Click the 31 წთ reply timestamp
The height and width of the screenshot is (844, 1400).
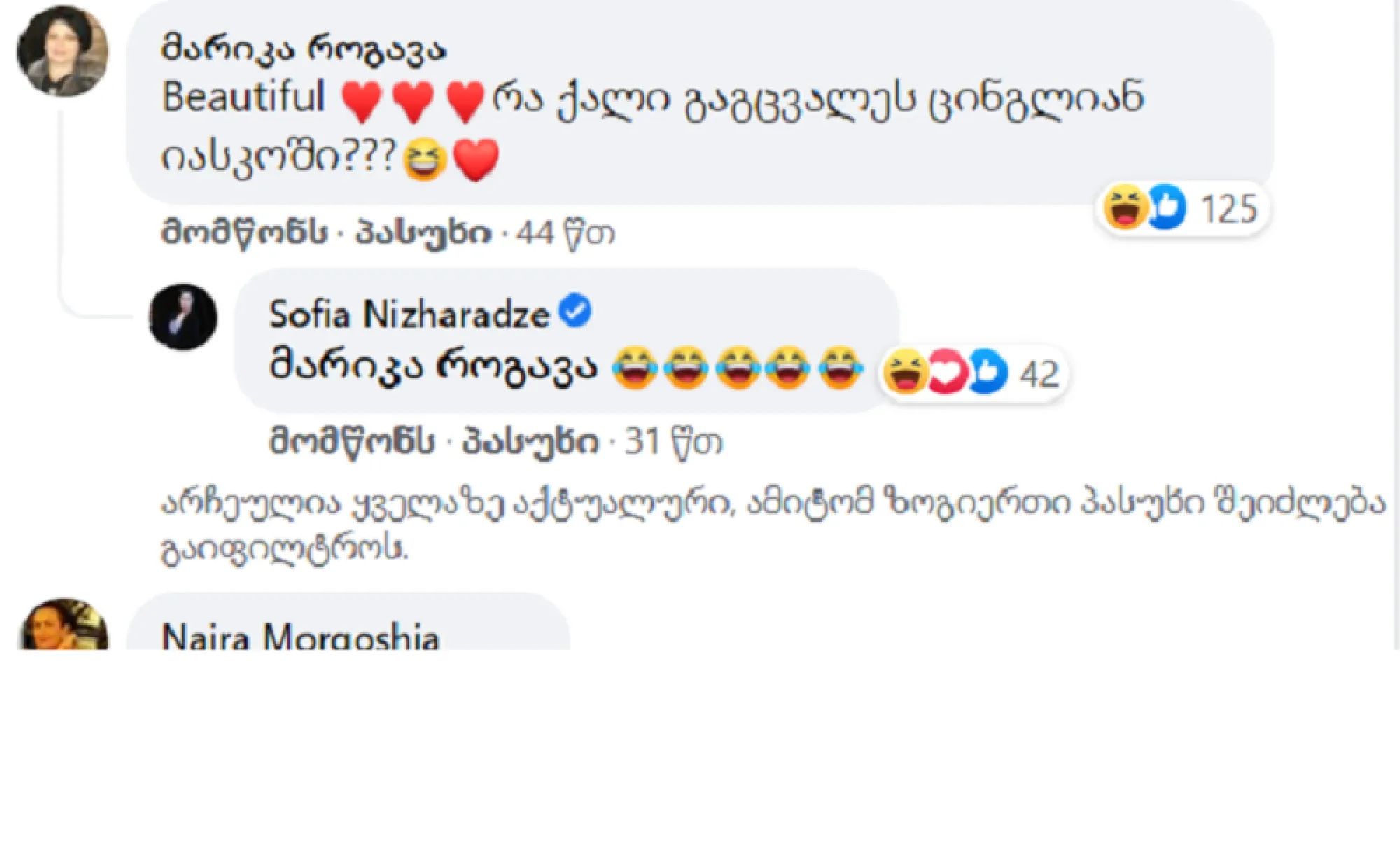(x=673, y=442)
